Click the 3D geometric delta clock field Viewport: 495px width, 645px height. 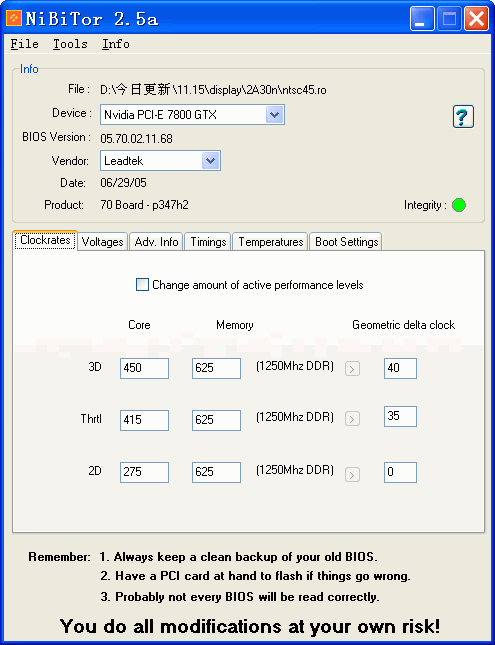(x=400, y=368)
